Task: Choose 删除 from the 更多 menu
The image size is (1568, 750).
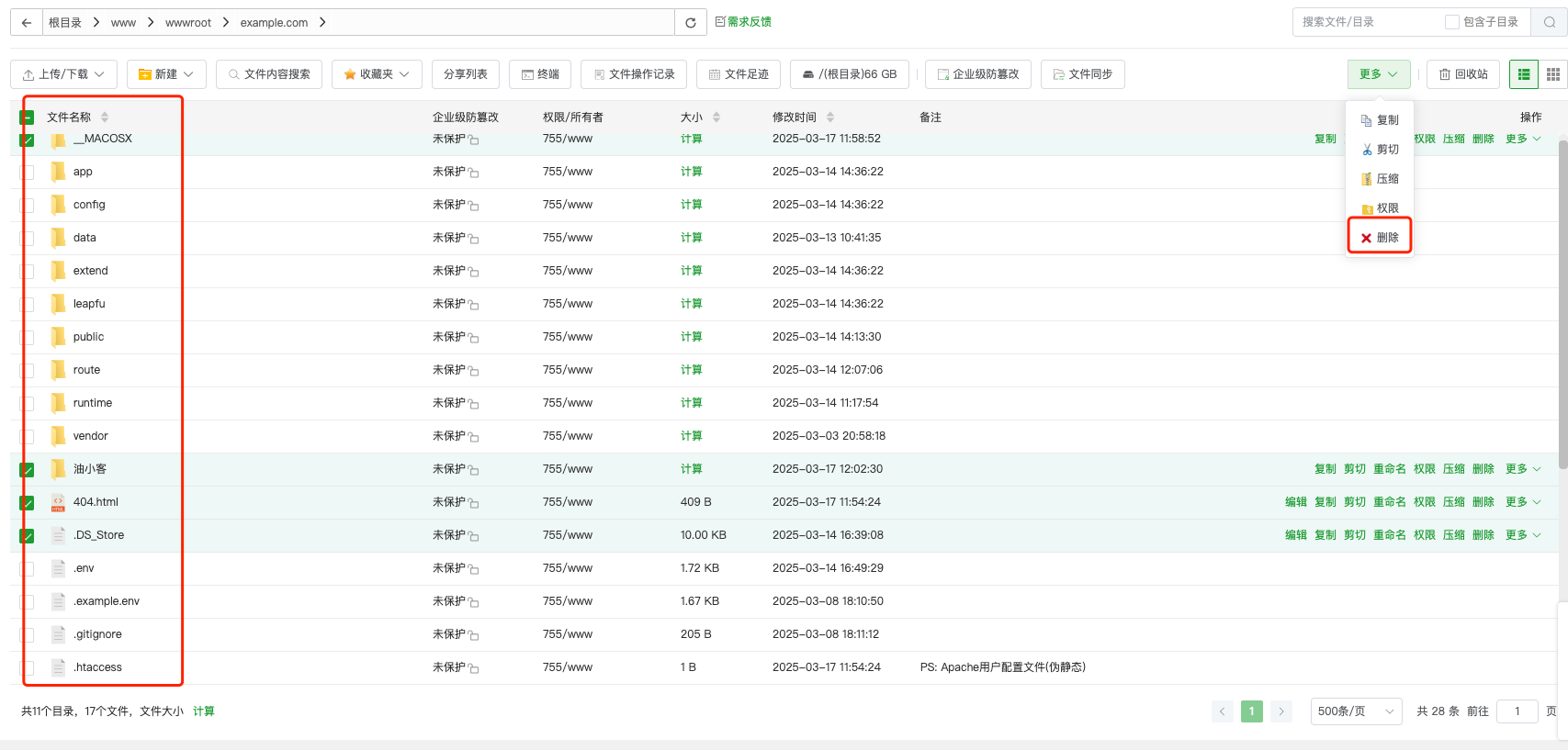Action: pos(1380,238)
